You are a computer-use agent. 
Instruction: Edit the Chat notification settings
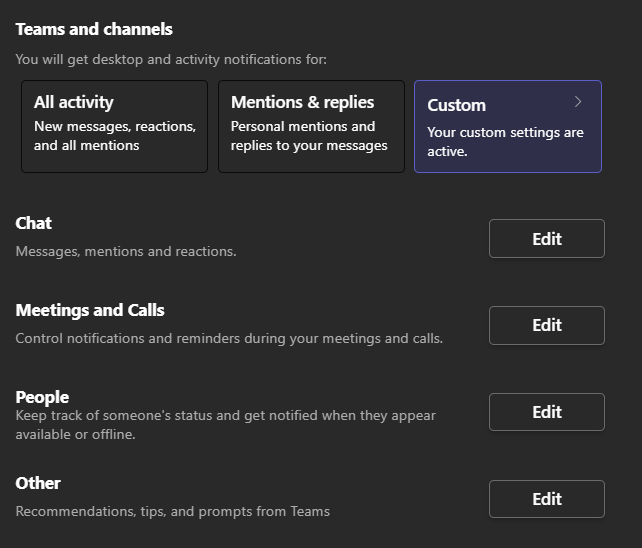point(547,238)
